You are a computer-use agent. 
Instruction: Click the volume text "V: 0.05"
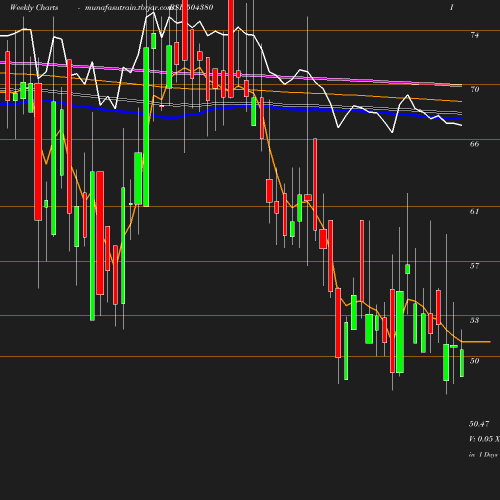tap(482, 439)
